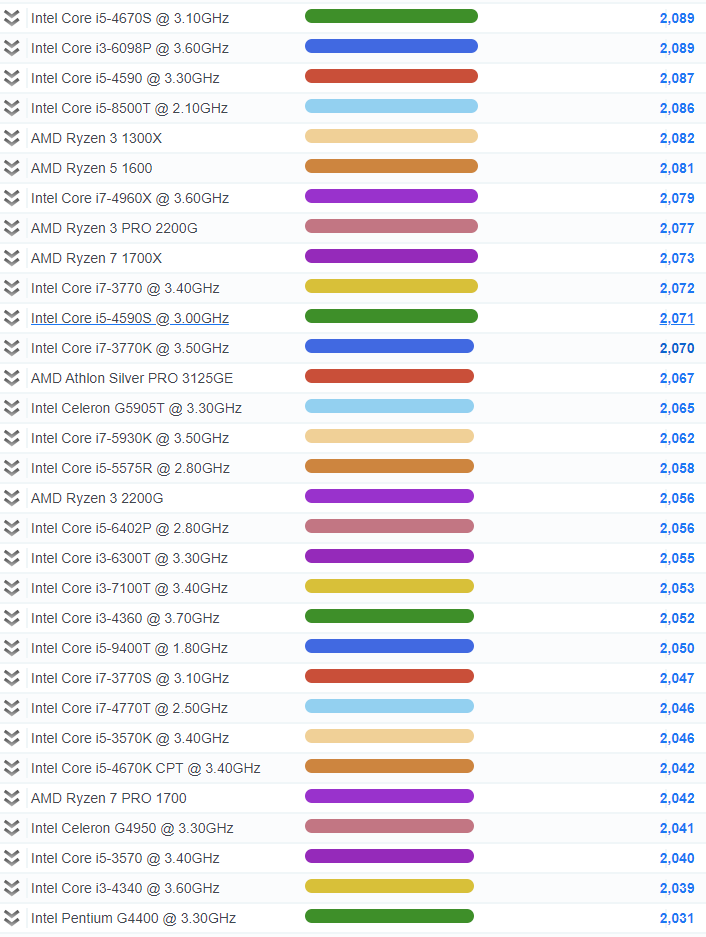Expand the Intel Core i5-4590S chevron
Screen dimensions: 706x937
(x=11, y=318)
